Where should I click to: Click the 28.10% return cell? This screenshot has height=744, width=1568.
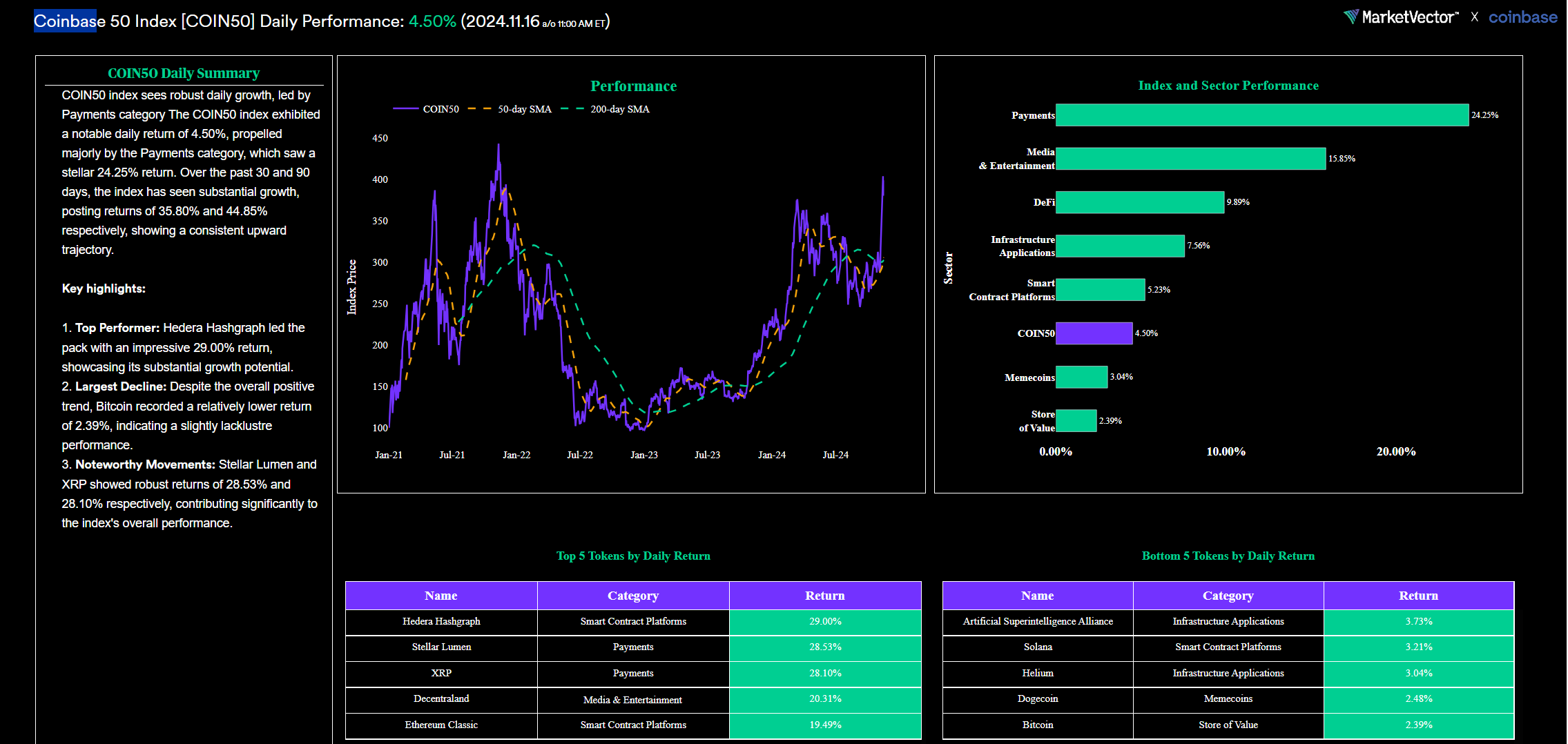pyautogui.click(x=825, y=674)
